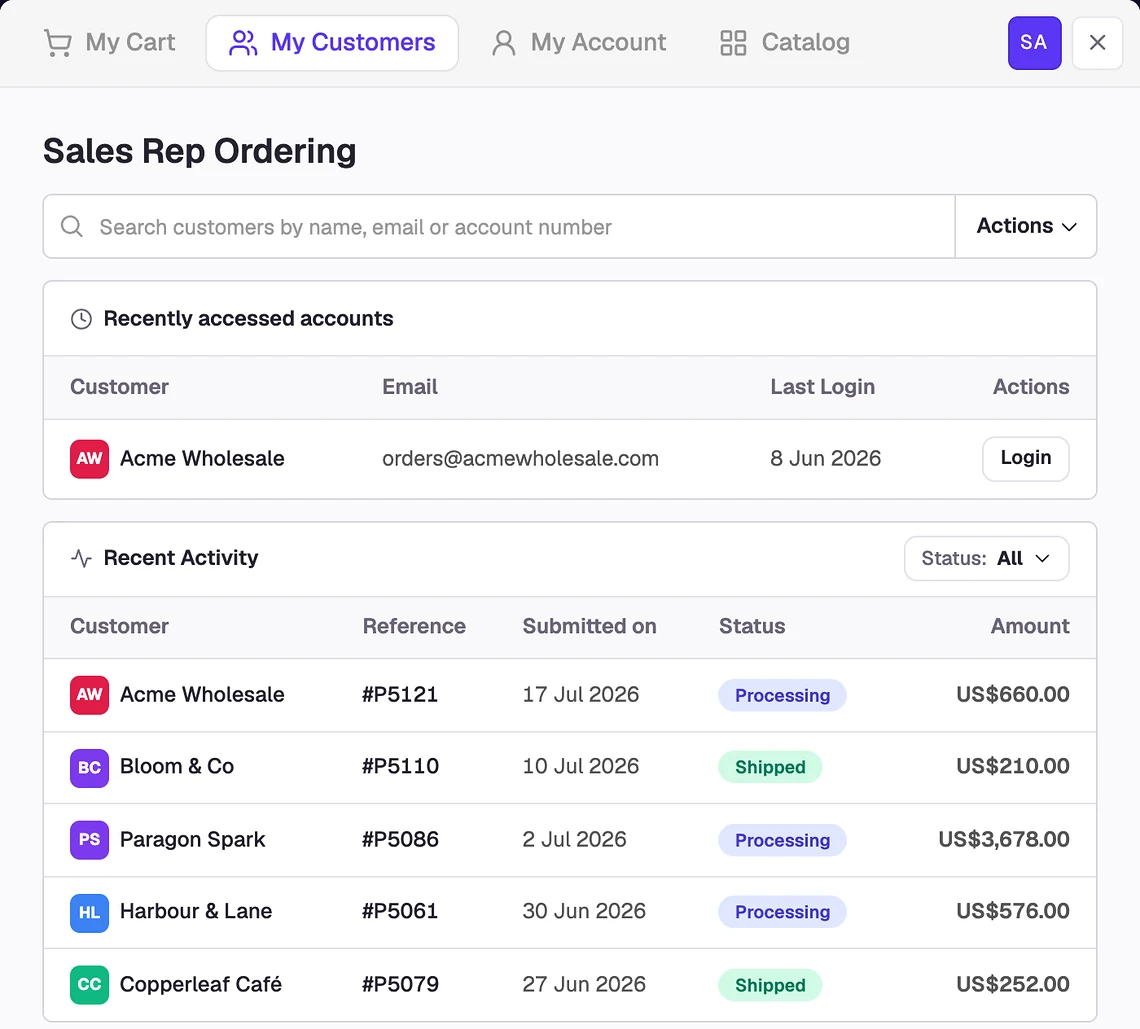Click the Reference column header
The height and width of the screenshot is (1029, 1140).
(414, 626)
